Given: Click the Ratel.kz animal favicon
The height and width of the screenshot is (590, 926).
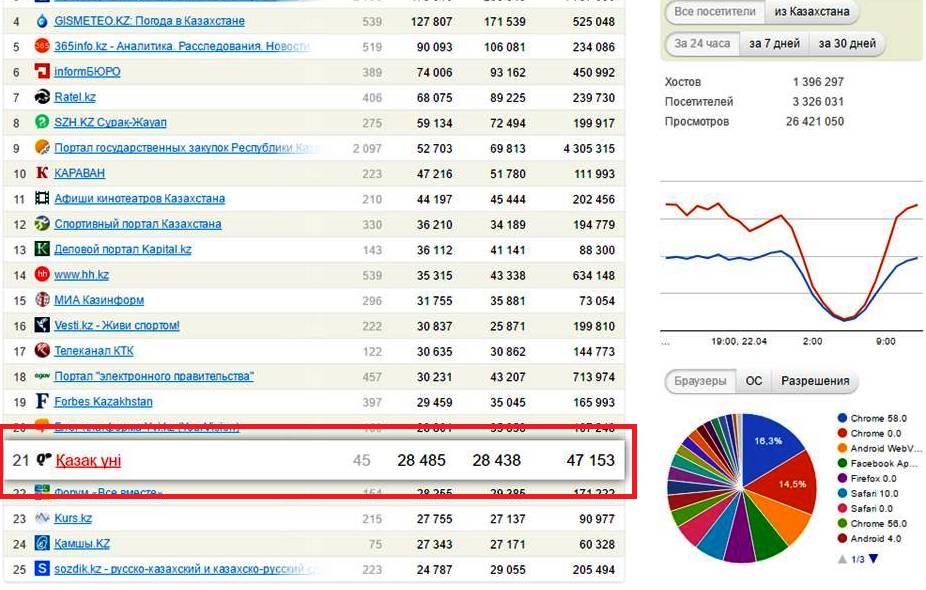Looking at the screenshot, I should point(42,97).
